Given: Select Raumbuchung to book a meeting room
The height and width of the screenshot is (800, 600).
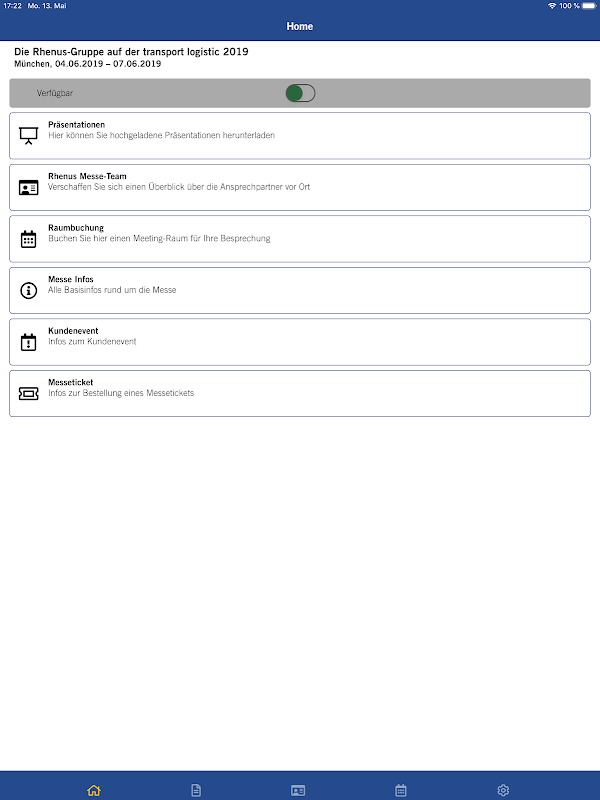Looking at the screenshot, I should [300, 239].
